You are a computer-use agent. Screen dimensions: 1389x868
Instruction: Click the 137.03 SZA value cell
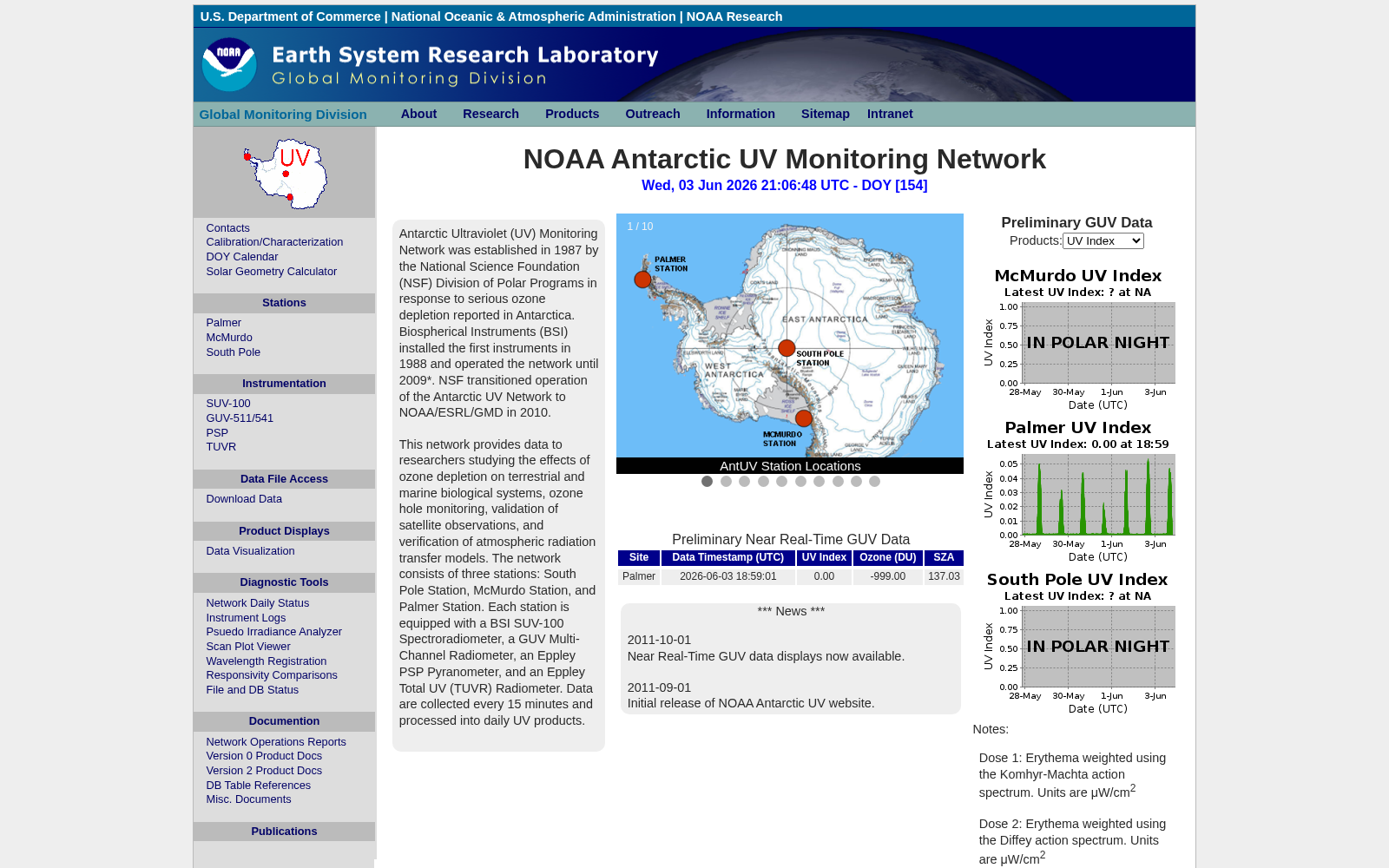click(x=944, y=576)
